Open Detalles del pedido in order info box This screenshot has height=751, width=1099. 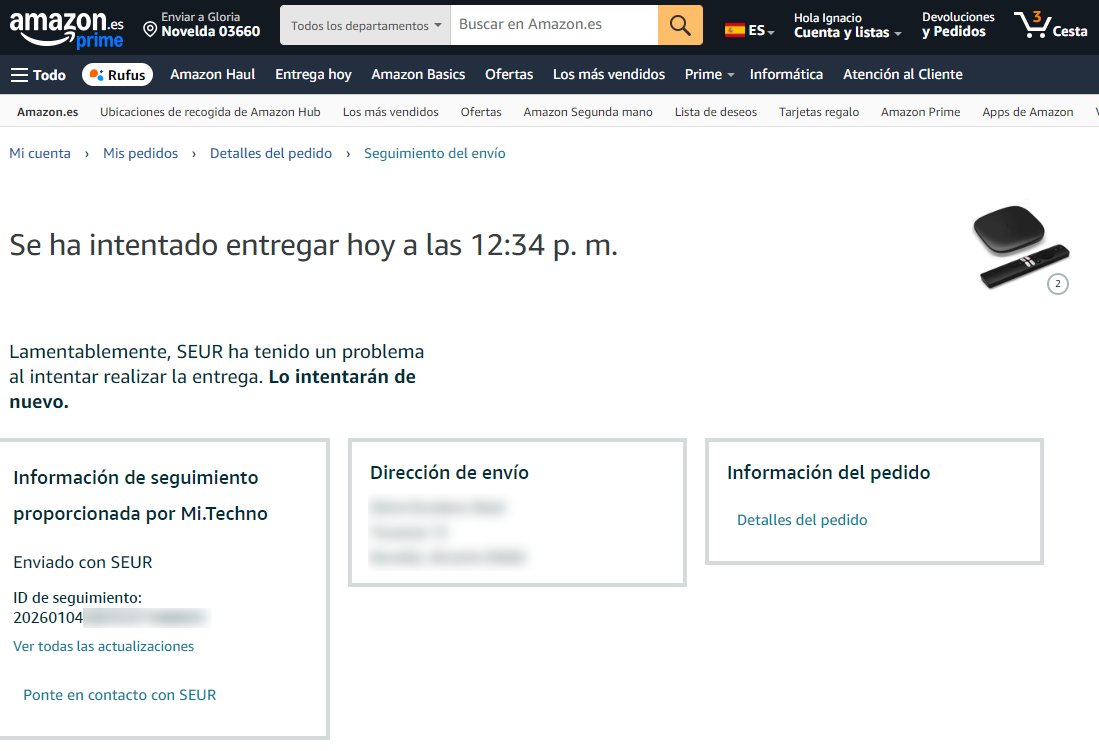coord(802,520)
